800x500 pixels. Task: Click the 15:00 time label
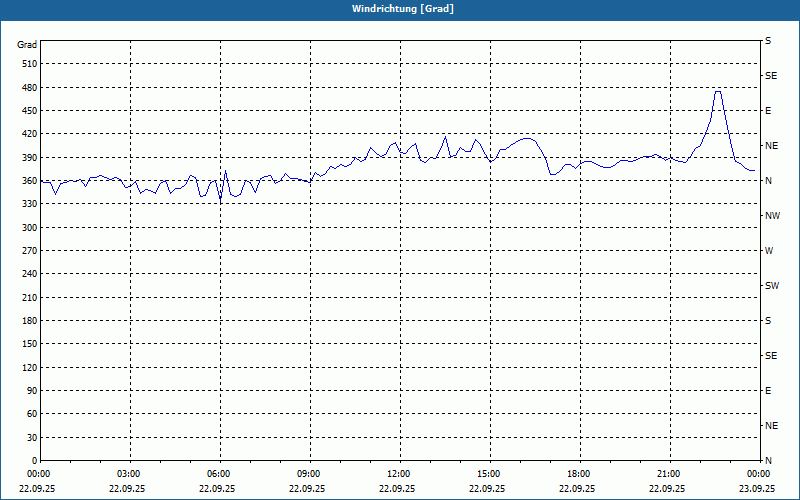tap(488, 474)
